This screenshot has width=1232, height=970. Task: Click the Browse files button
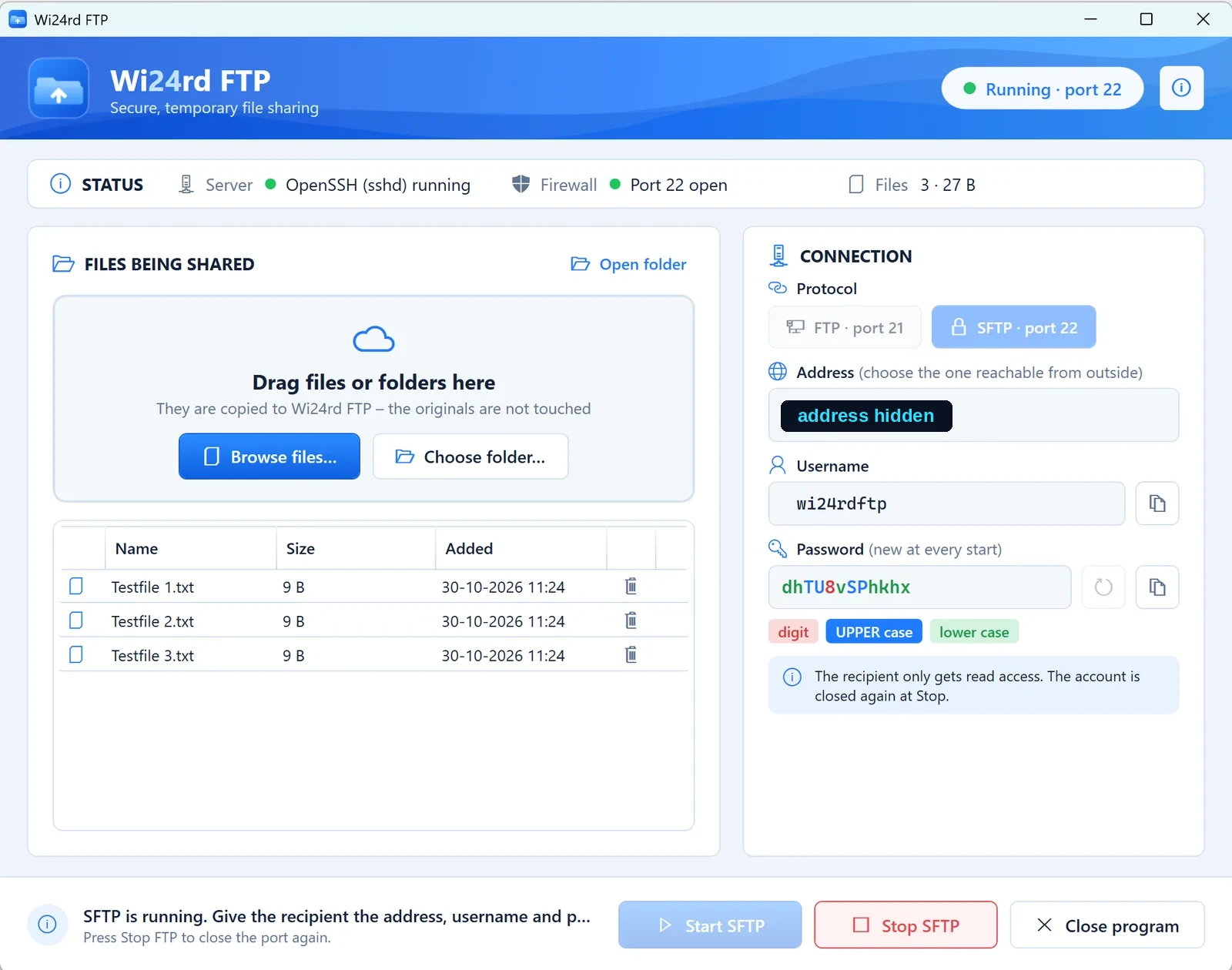(x=269, y=457)
